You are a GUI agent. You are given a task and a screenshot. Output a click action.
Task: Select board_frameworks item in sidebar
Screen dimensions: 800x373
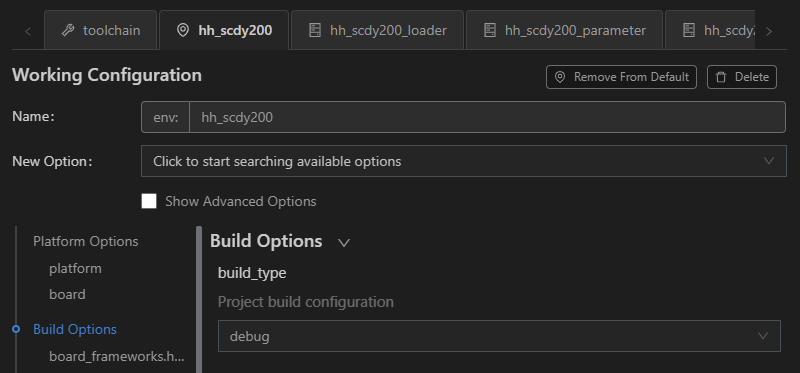(116, 356)
